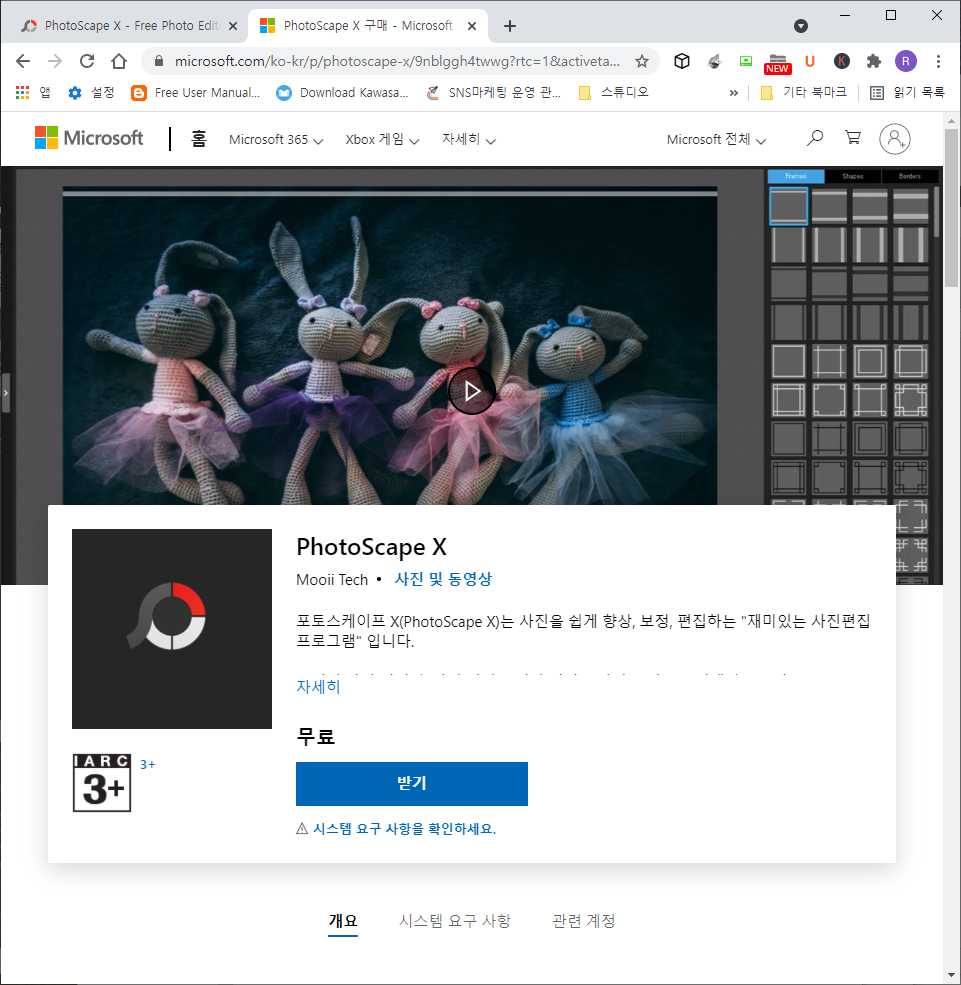Open Chrome's three-dot menu
Viewport: 961px width, 985px height.
tap(938, 61)
